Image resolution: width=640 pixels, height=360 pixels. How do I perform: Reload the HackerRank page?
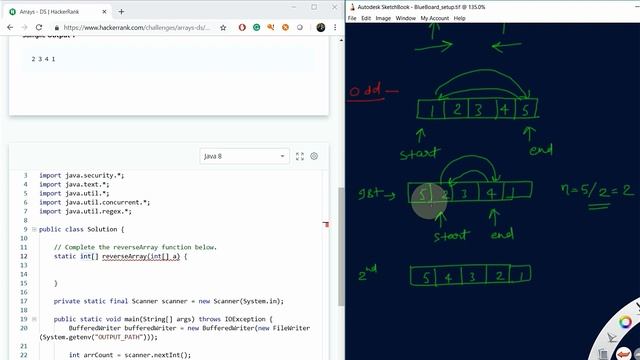(x=39, y=27)
